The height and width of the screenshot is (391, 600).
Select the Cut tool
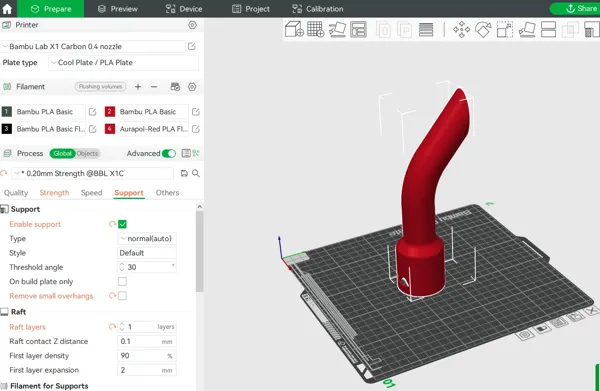[x=548, y=29]
